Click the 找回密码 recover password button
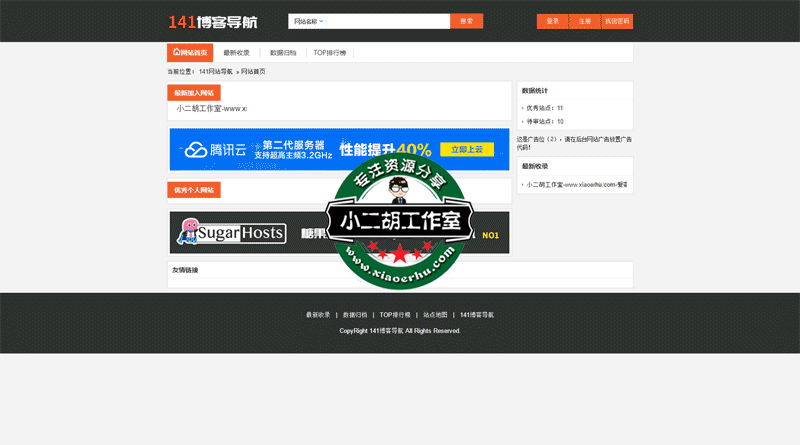Screen dimensions: 800x445 click(618, 21)
